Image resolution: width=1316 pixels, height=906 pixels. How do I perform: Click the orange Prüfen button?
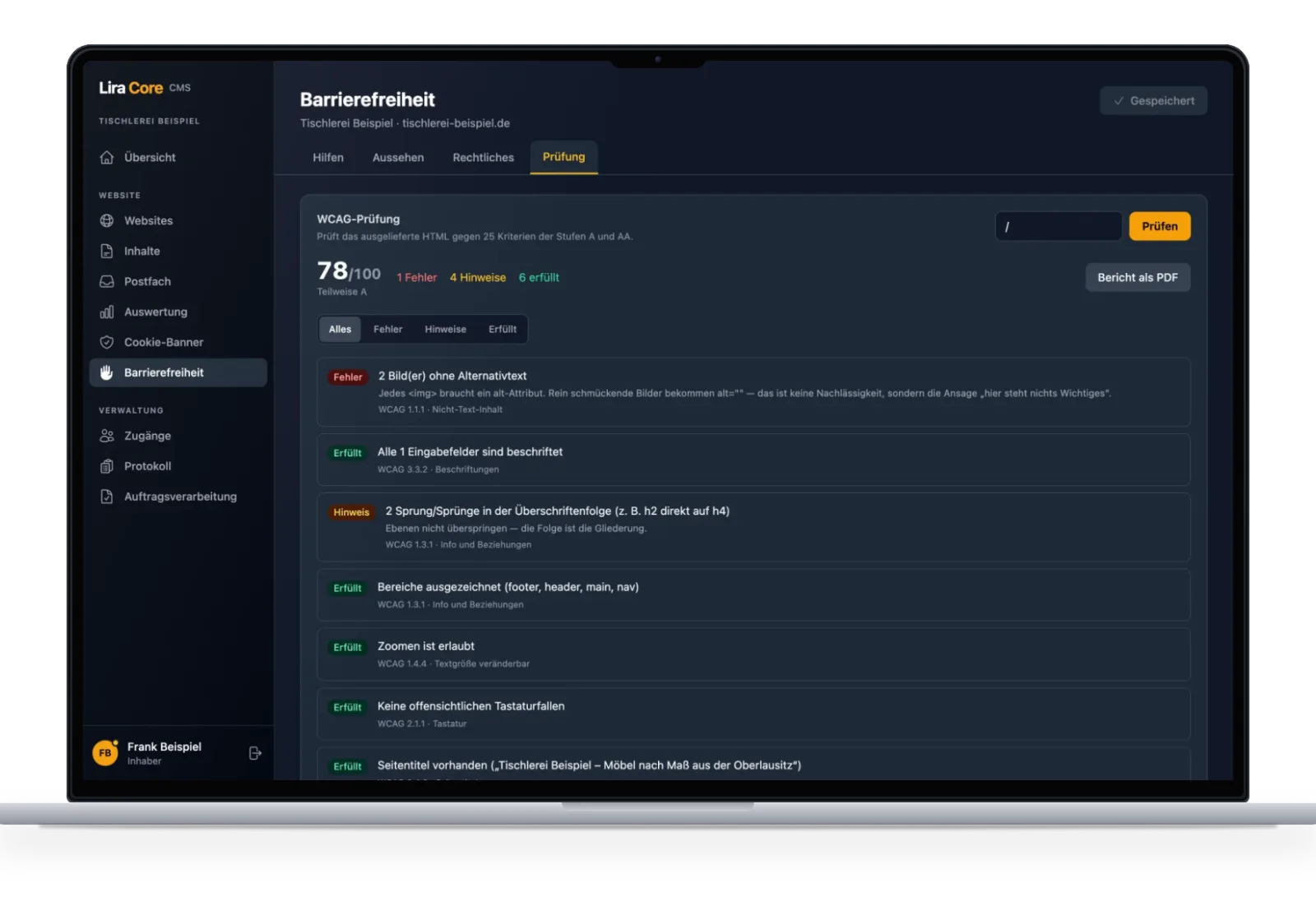click(x=1160, y=226)
